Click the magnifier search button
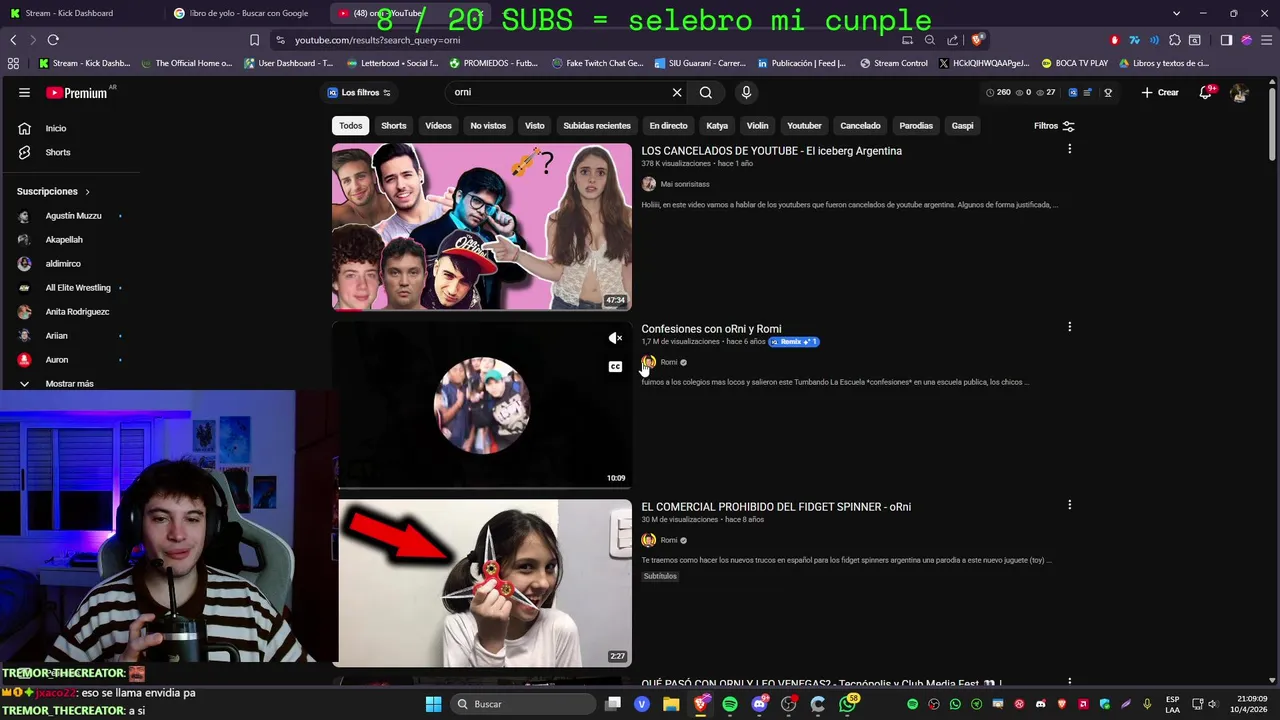1280x720 pixels. tap(706, 92)
